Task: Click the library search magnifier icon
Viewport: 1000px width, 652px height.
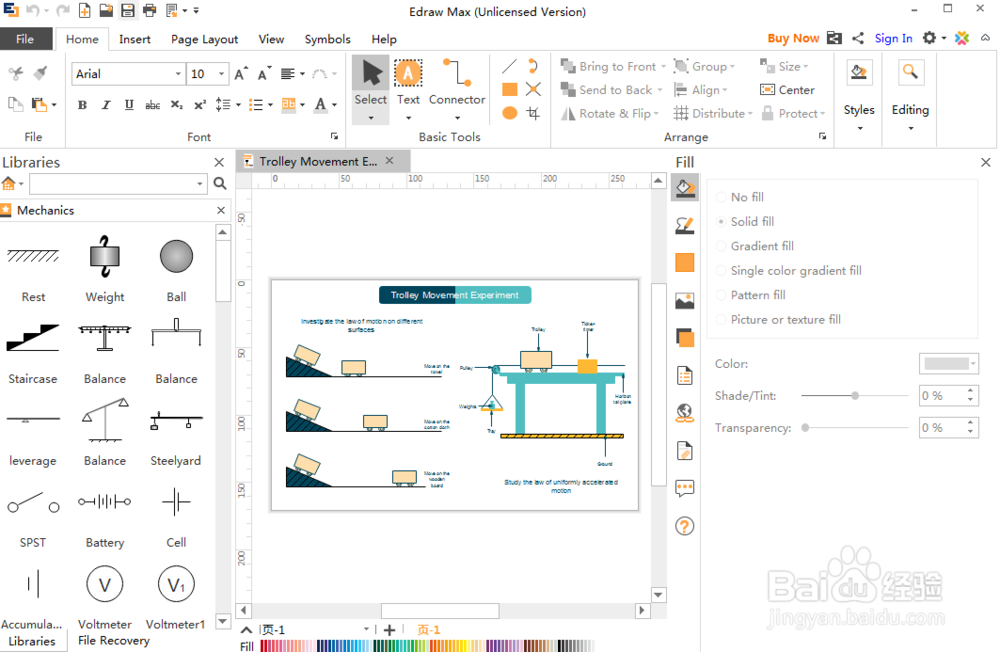Action: [x=220, y=184]
